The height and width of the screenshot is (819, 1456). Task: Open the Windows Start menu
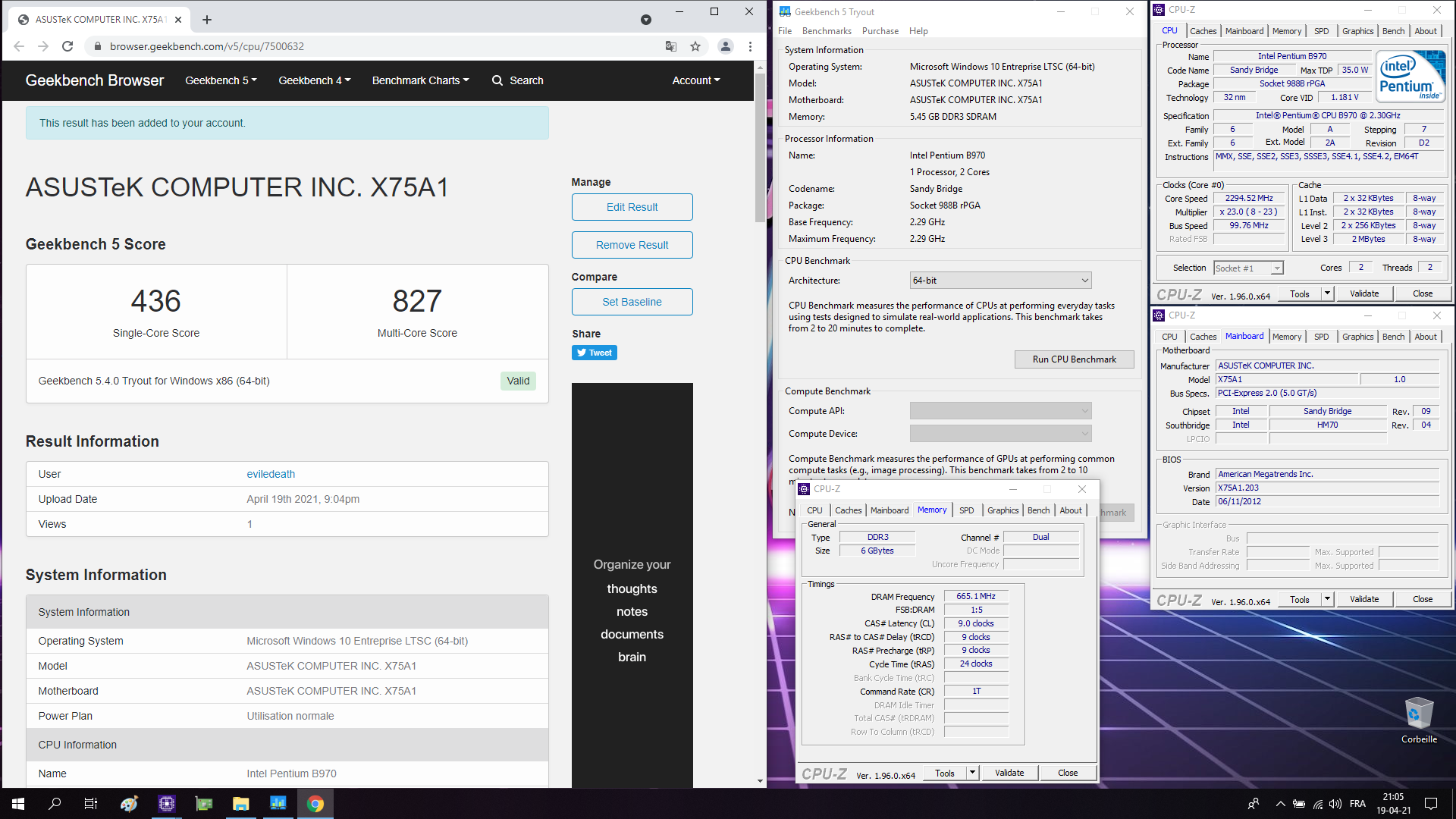[18, 804]
